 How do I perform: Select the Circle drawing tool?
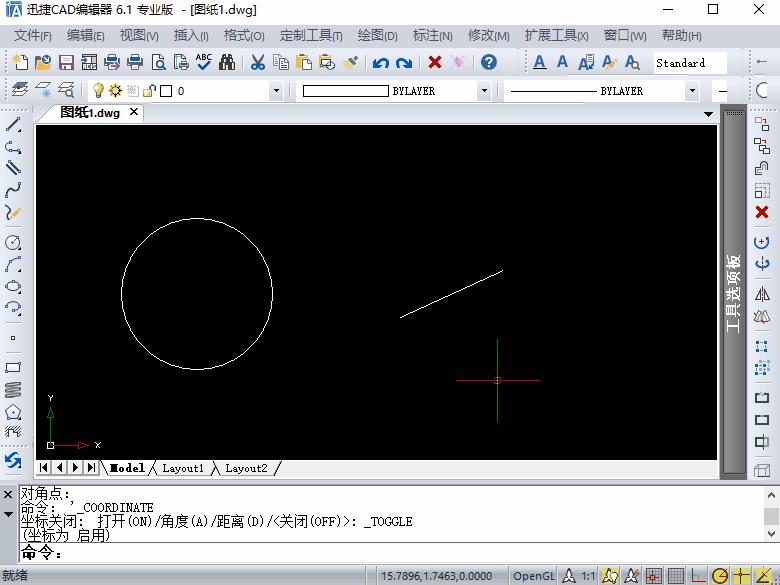(13, 242)
